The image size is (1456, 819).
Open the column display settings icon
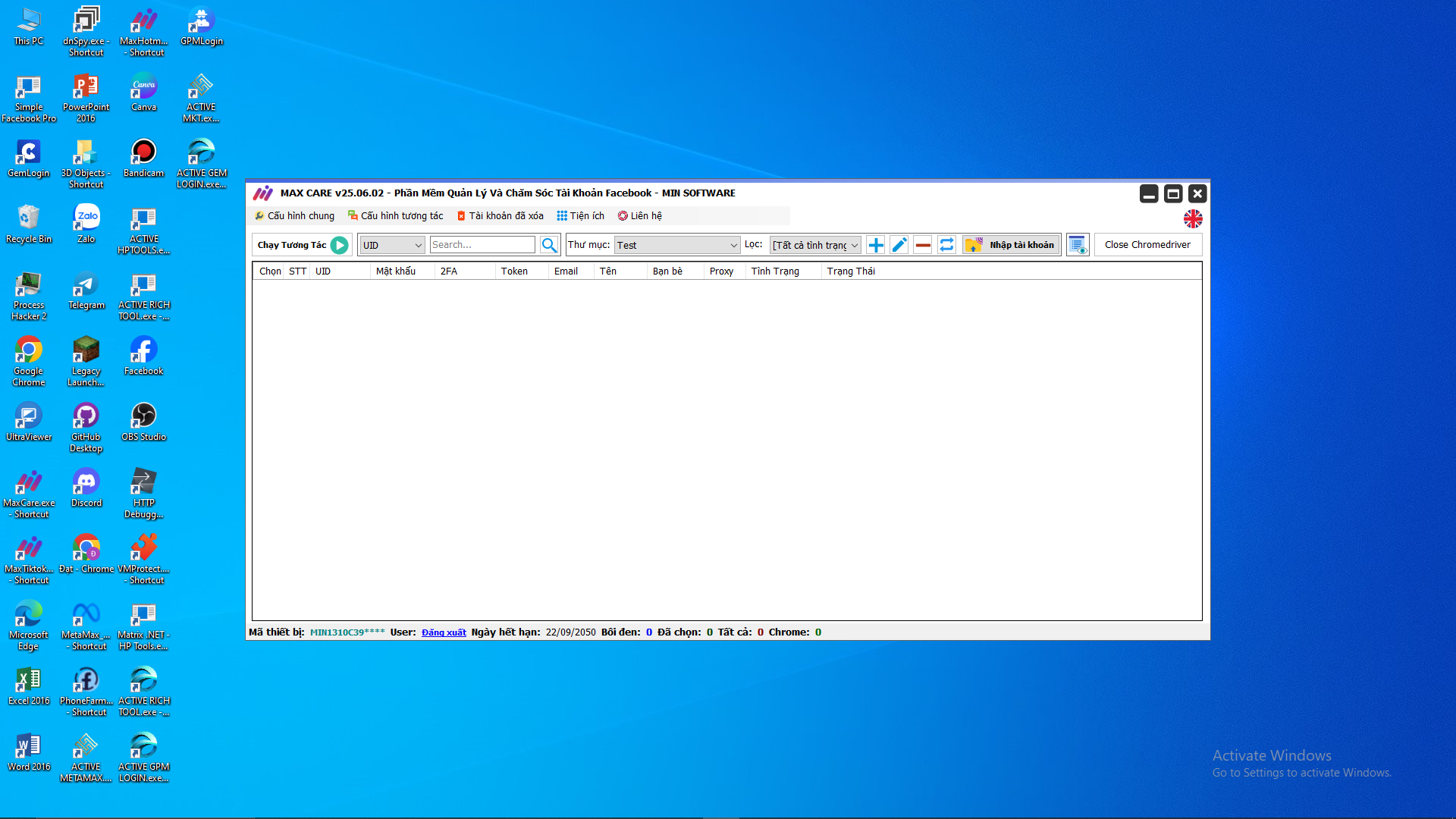click(x=1078, y=245)
